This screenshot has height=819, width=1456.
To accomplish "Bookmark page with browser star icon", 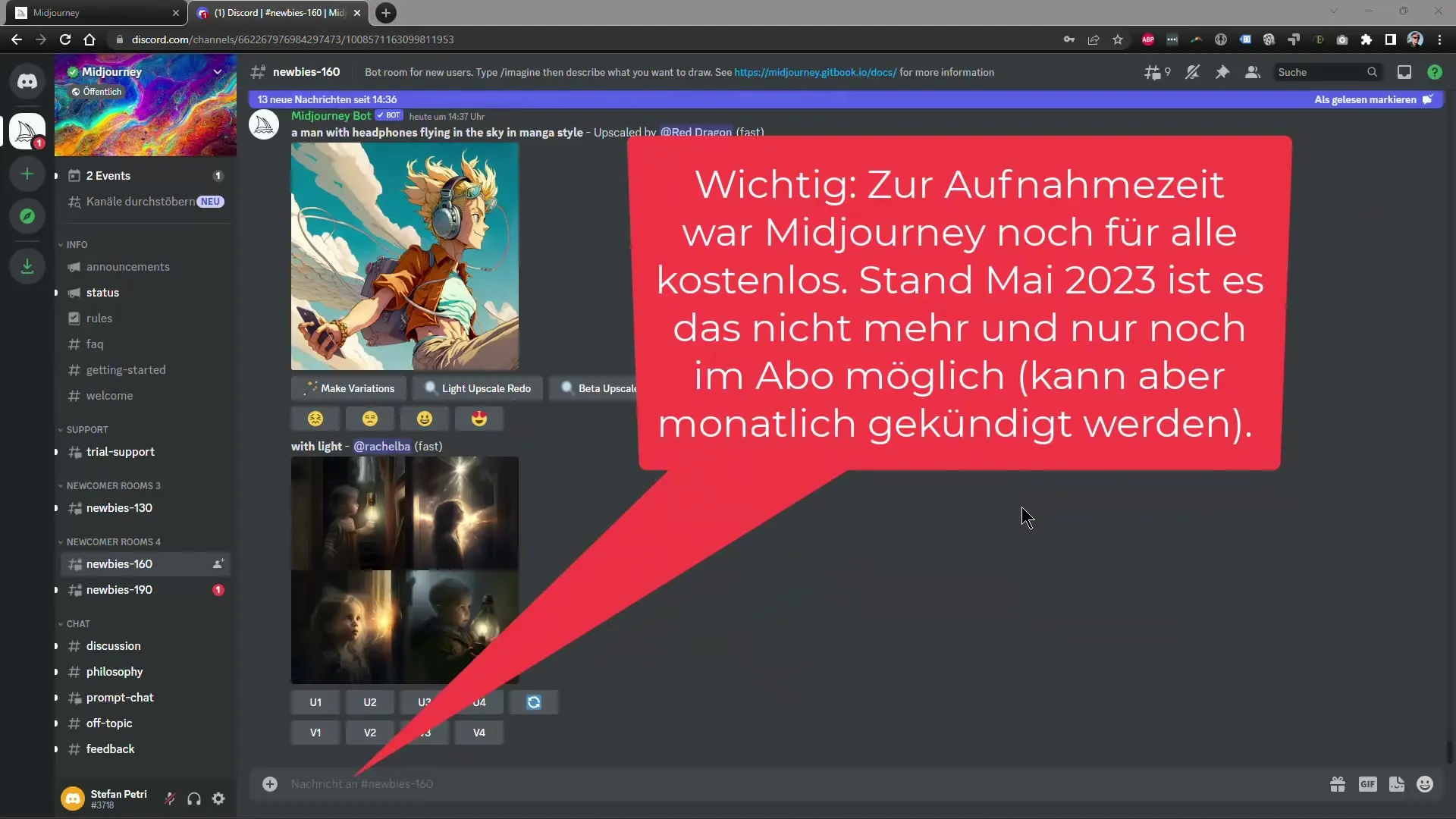I will (x=1118, y=39).
